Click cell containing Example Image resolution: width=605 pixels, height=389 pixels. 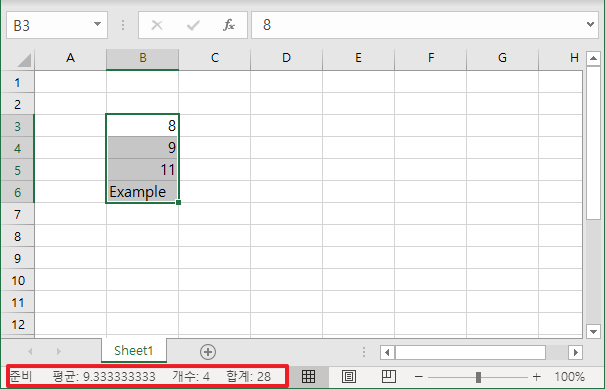coord(142,192)
